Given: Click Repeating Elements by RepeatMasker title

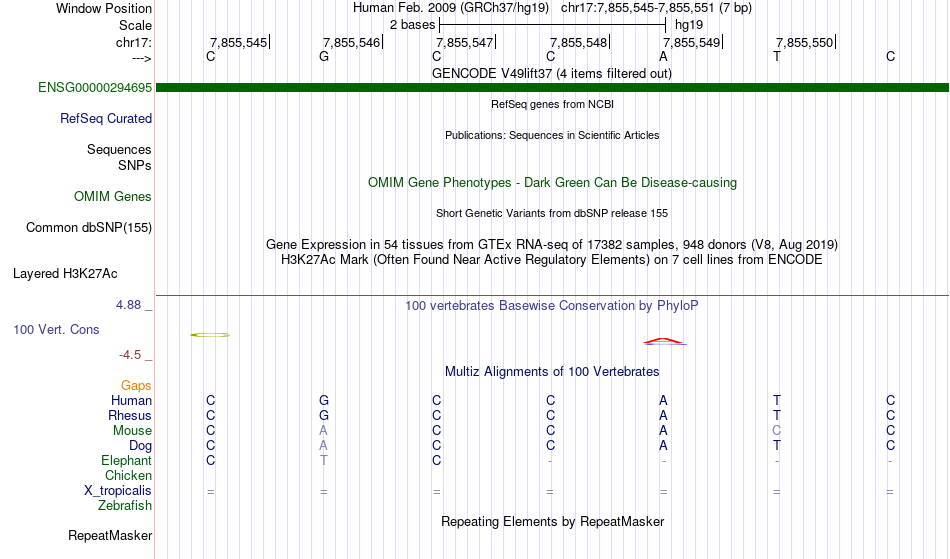Looking at the screenshot, I should click(x=553, y=522).
